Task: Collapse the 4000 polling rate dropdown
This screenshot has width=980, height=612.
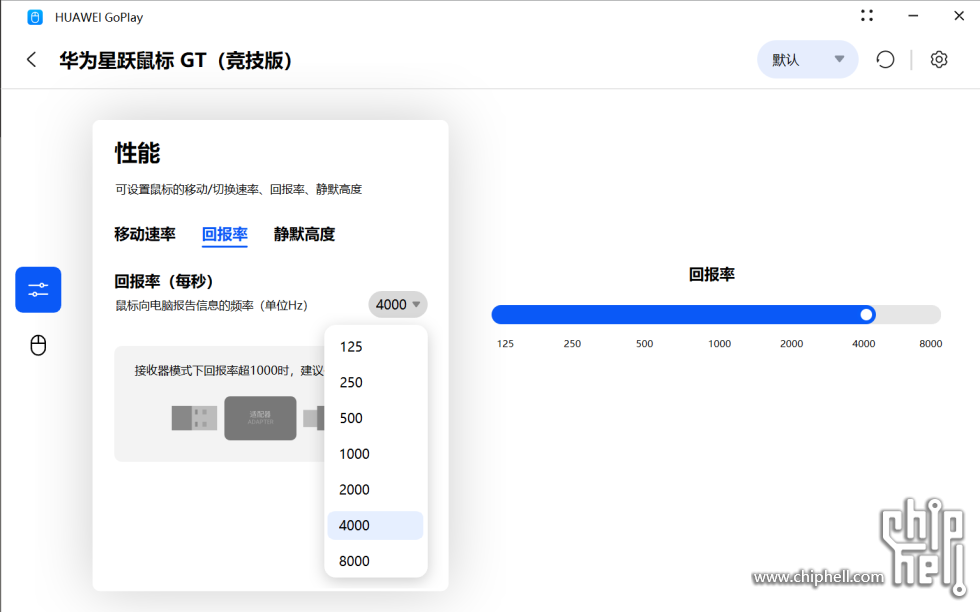Action: point(398,304)
